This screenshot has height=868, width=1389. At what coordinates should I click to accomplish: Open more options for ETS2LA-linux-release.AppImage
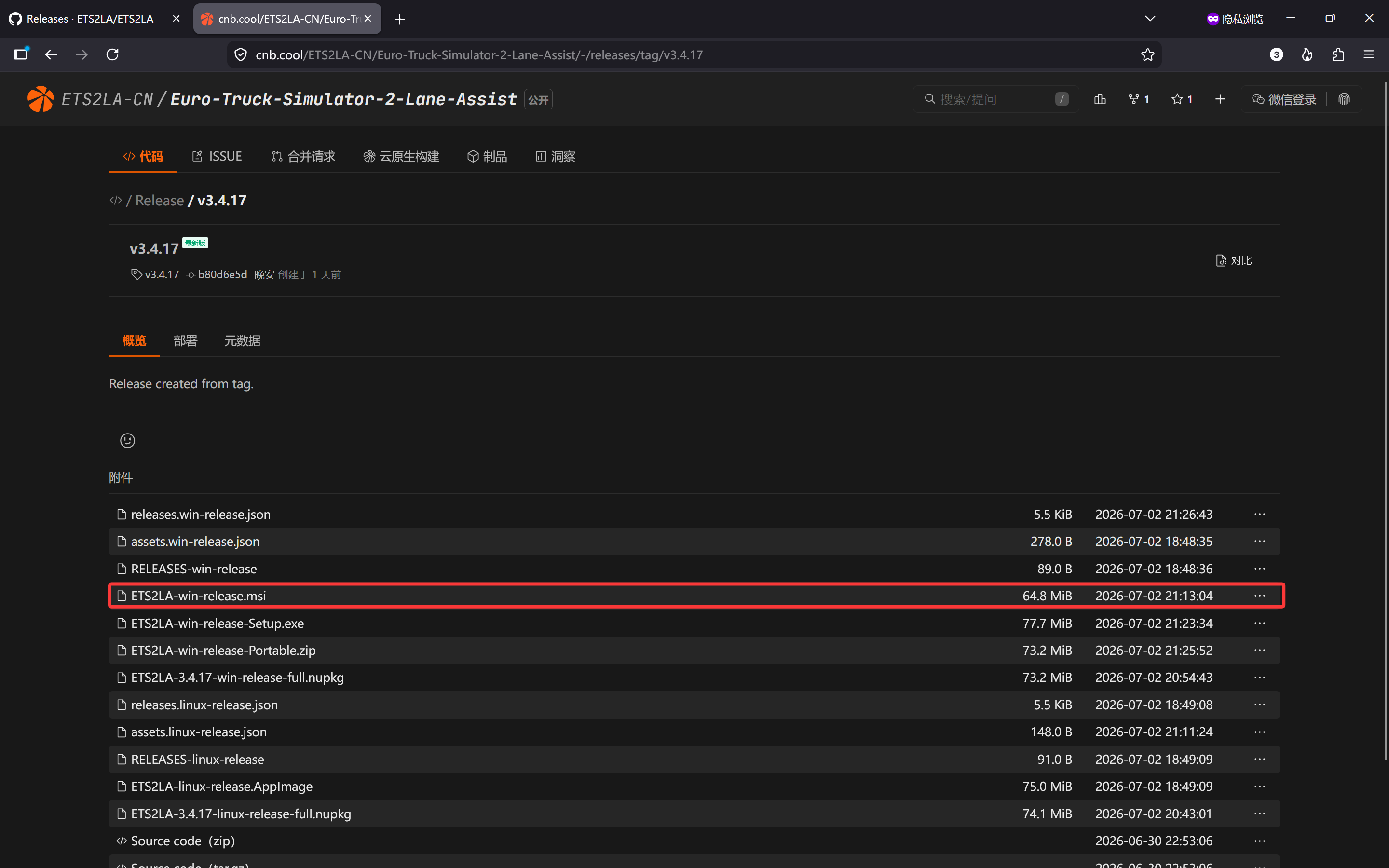point(1259,787)
